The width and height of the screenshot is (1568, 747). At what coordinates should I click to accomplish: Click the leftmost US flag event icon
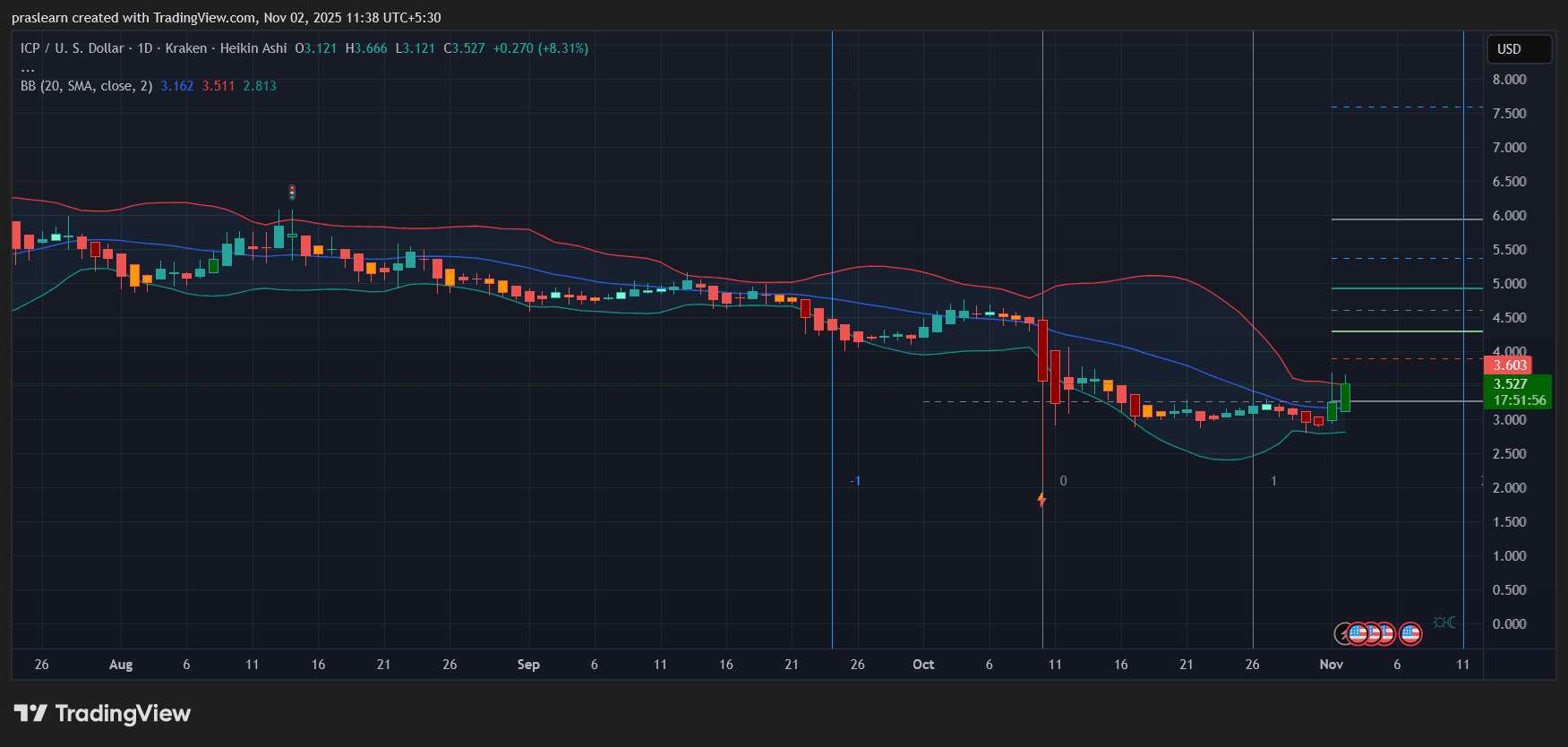pos(1358,634)
